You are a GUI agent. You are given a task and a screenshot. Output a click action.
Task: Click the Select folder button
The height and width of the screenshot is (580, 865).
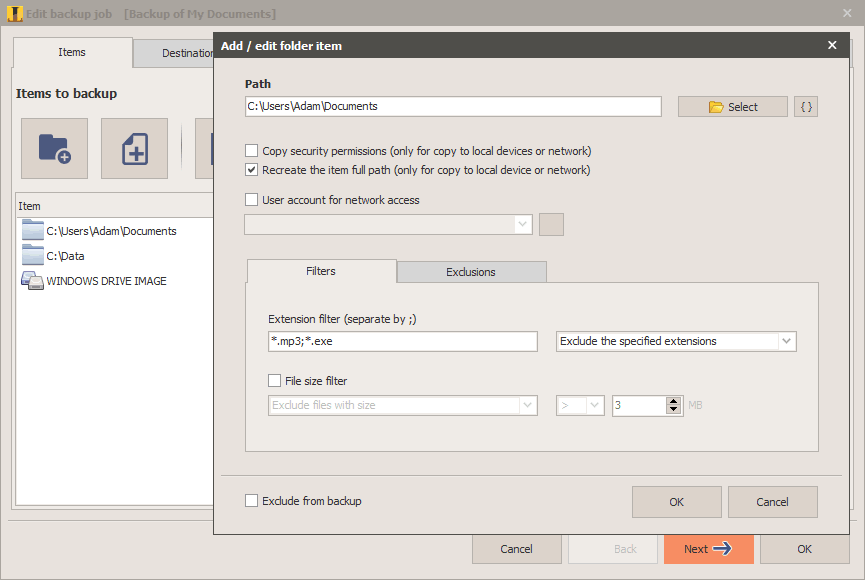pyautogui.click(x=732, y=107)
